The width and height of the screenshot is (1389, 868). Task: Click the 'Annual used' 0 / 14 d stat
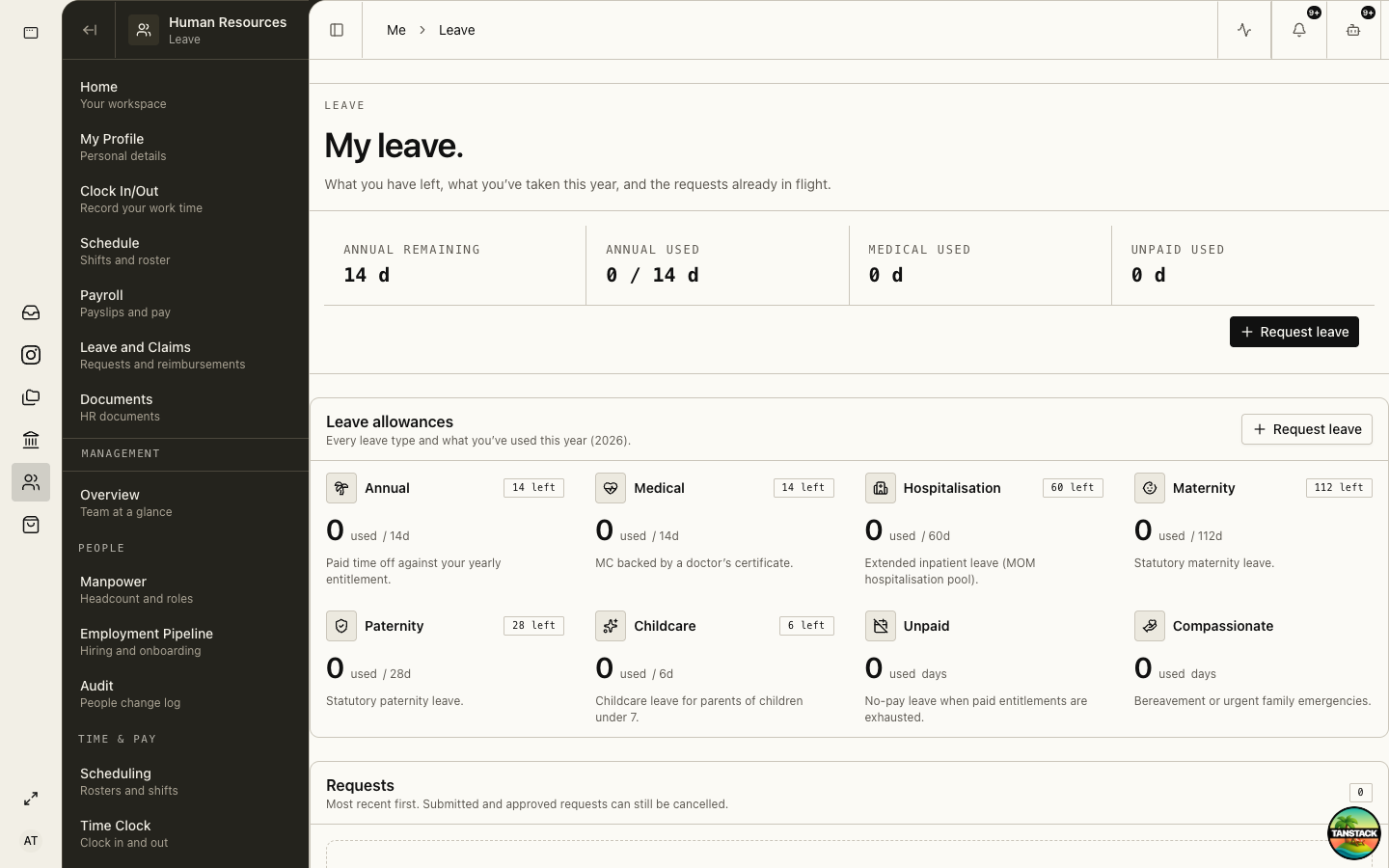(x=718, y=265)
